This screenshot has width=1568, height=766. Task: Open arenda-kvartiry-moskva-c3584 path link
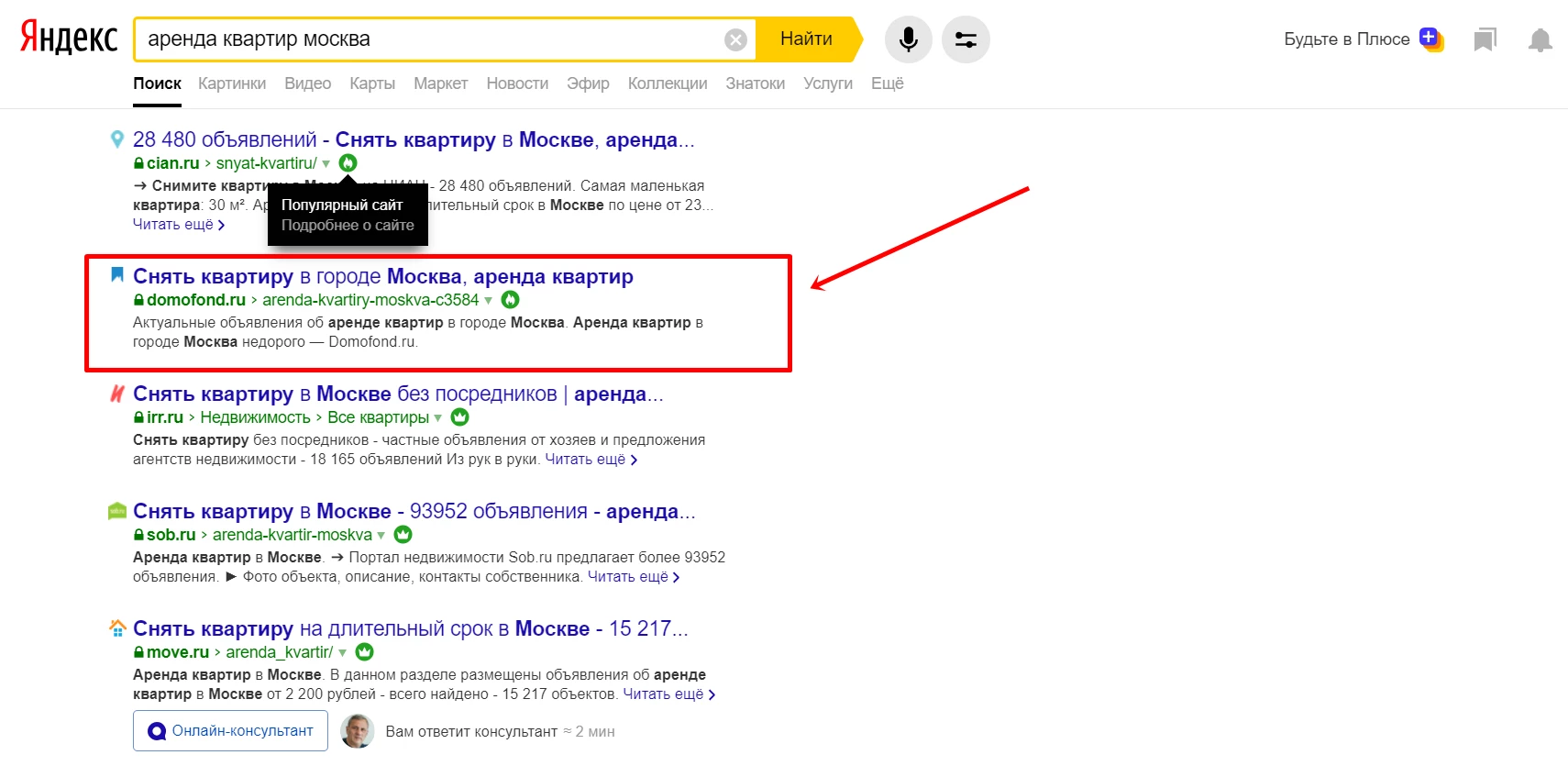click(370, 300)
